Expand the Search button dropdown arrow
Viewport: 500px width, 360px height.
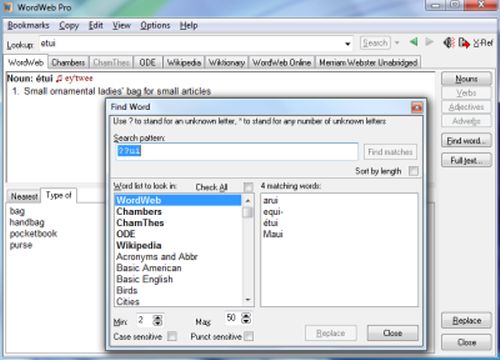pyautogui.click(x=397, y=43)
